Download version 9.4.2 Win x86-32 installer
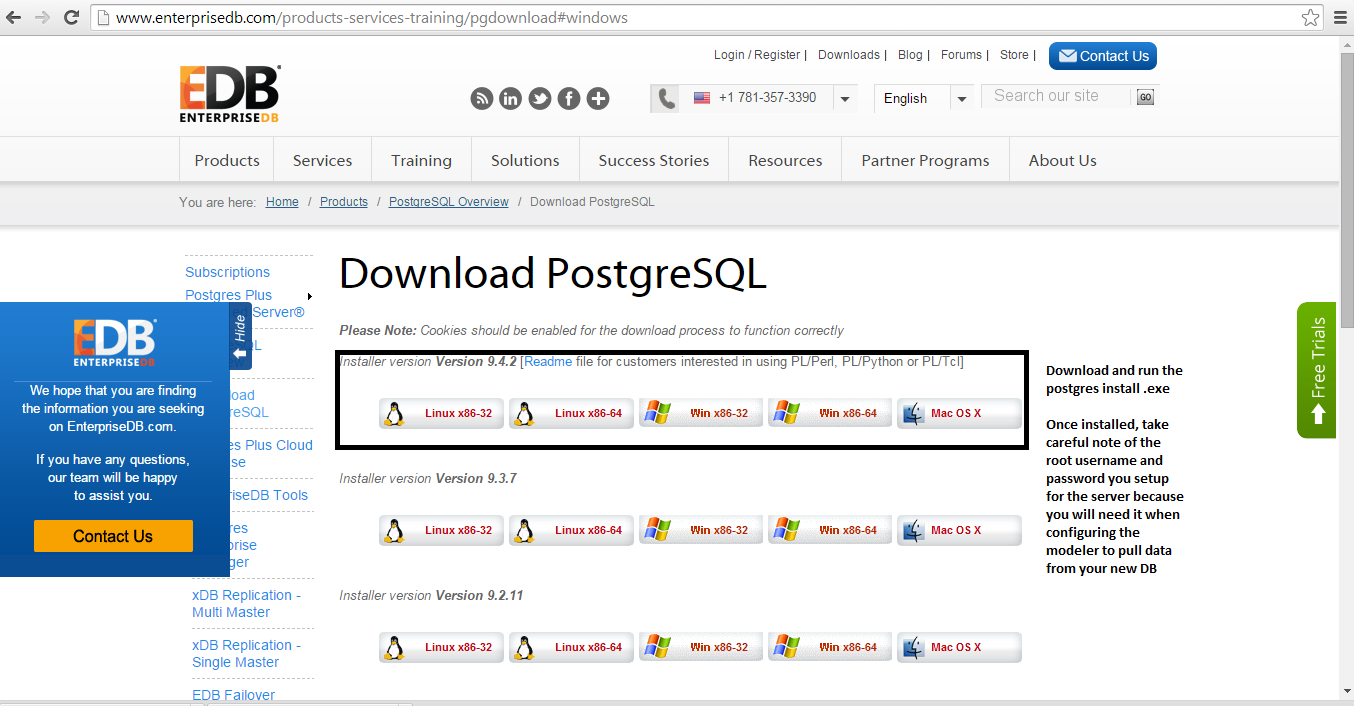The image size is (1359, 712). pos(701,413)
